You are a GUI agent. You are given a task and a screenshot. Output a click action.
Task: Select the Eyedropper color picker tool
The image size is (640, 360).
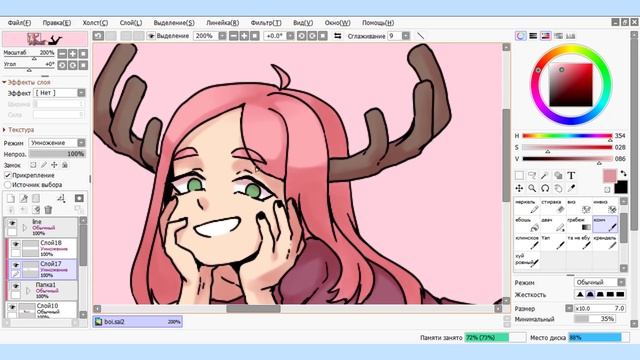571,188
